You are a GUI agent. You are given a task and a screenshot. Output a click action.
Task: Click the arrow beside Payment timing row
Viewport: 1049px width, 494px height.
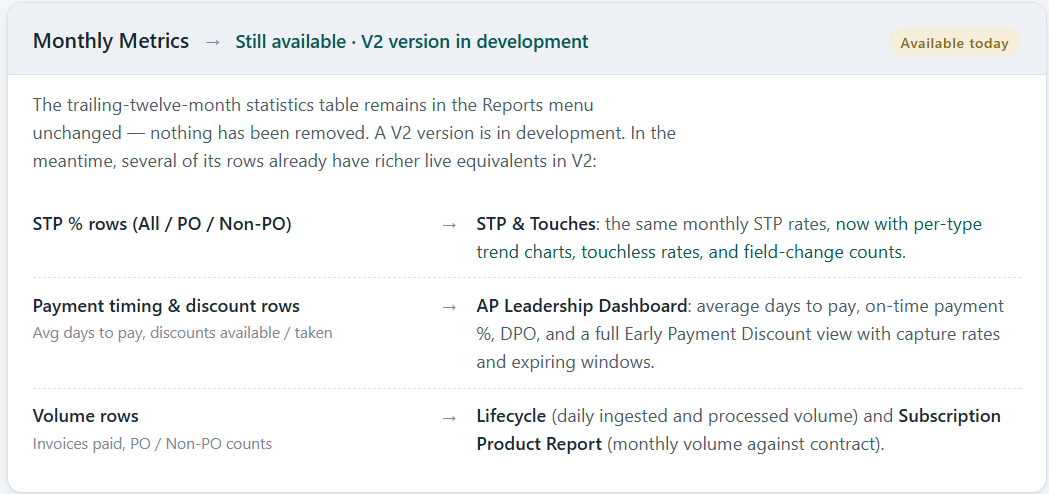pyautogui.click(x=450, y=307)
